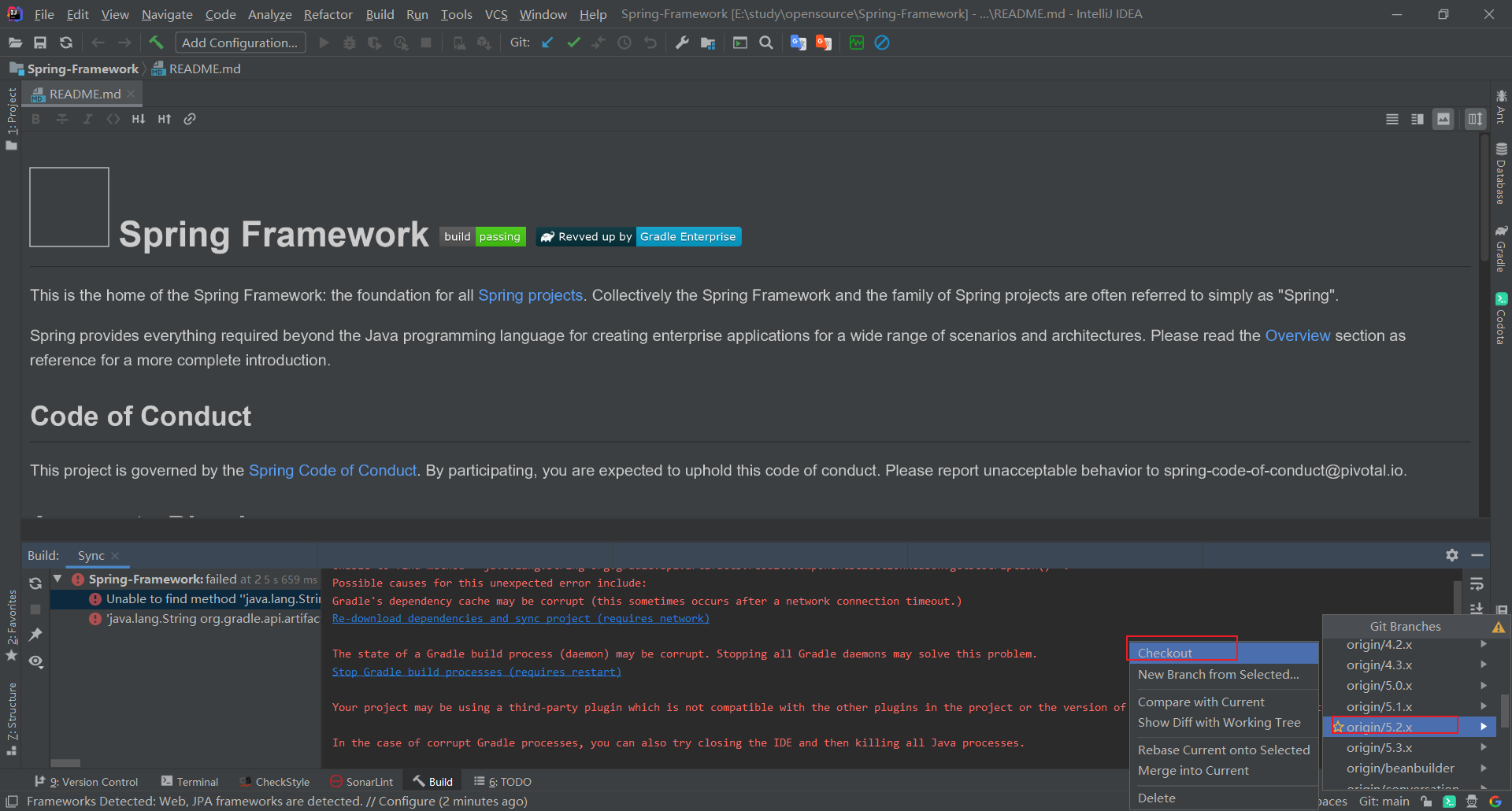Toggle the markdown split orientation button
Screen dimensions: 1512x811
pos(1475,119)
